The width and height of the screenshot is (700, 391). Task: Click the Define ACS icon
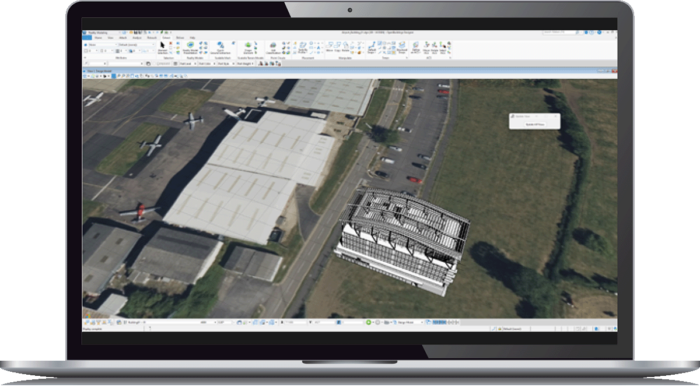pyautogui.click(x=416, y=47)
